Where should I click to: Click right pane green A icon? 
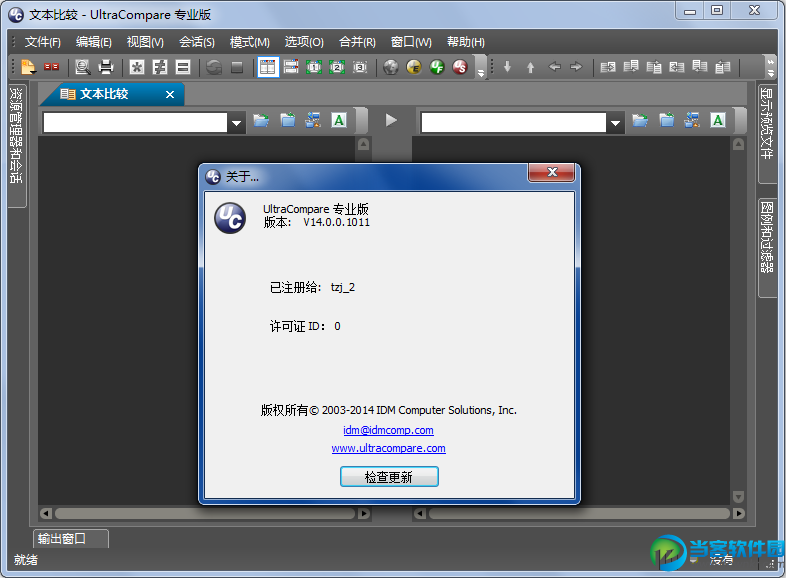pyautogui.click(x=718, y=120)
